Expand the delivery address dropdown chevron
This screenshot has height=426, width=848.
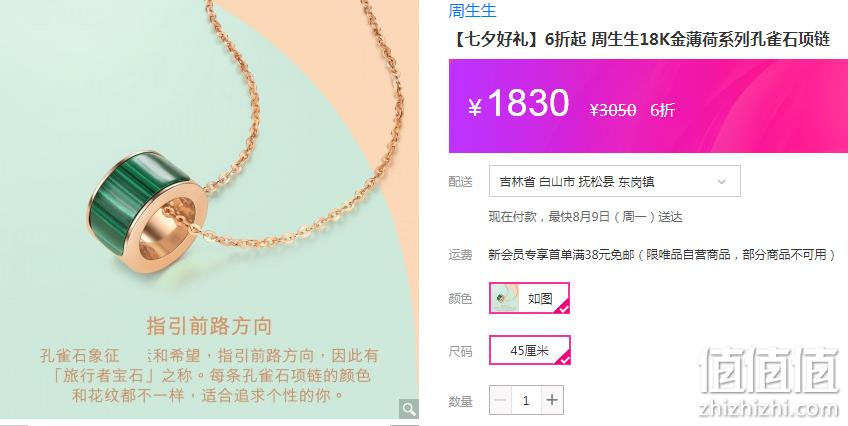(721, 182)
